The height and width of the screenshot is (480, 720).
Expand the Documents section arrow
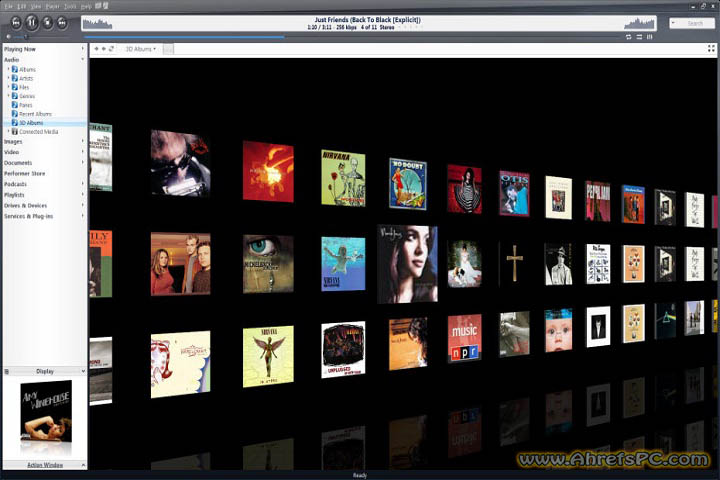click(83, 163)
